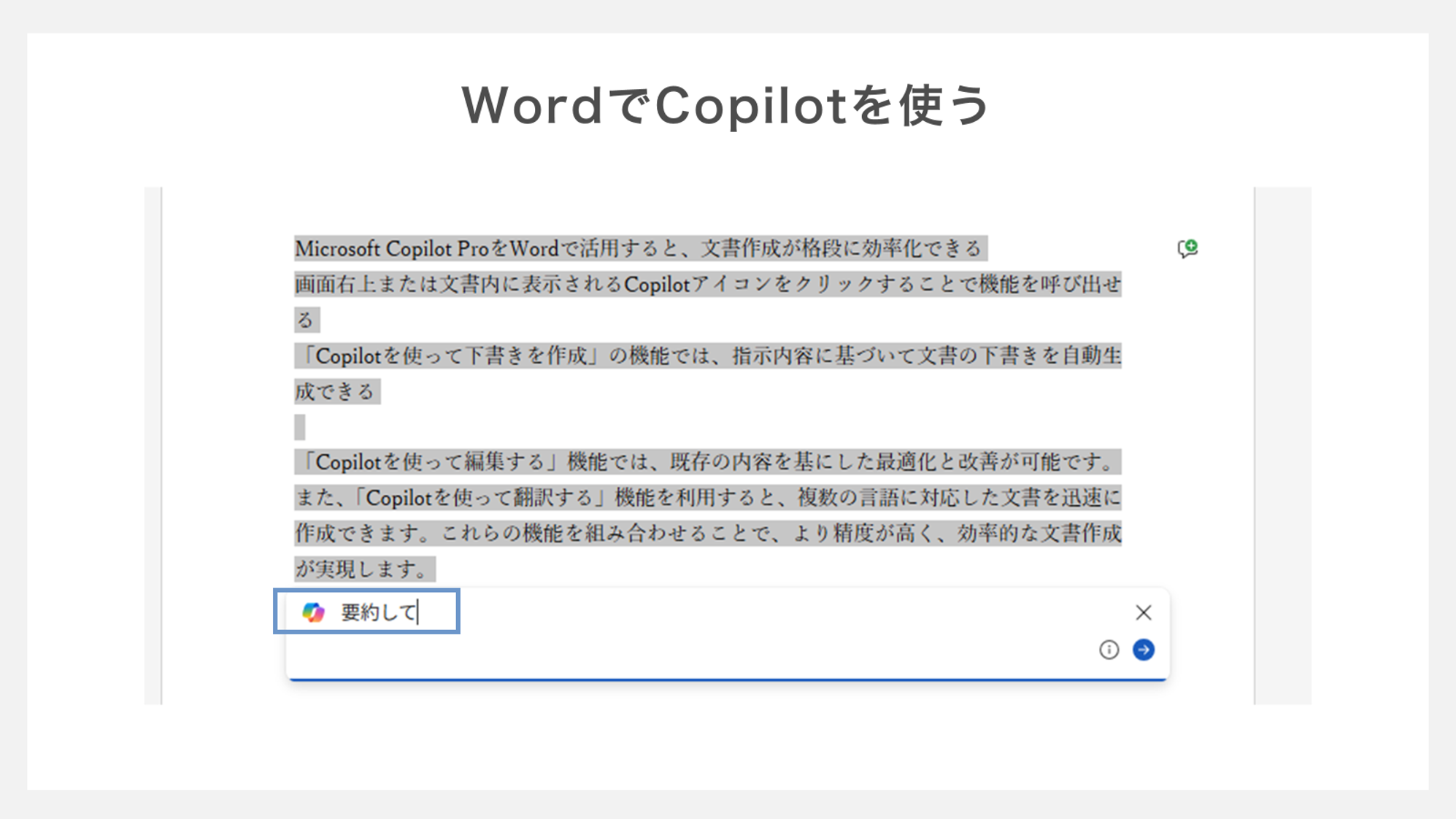Focus the prompt input containing 要約して
Screen dimensions: 1456x819
(x=380, y=612)
